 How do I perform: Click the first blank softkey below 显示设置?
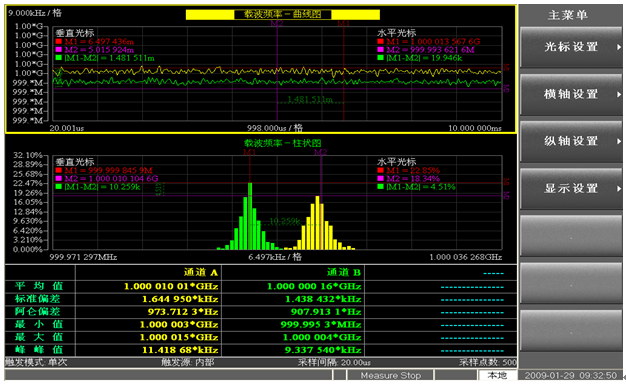[x=571, y=236]
